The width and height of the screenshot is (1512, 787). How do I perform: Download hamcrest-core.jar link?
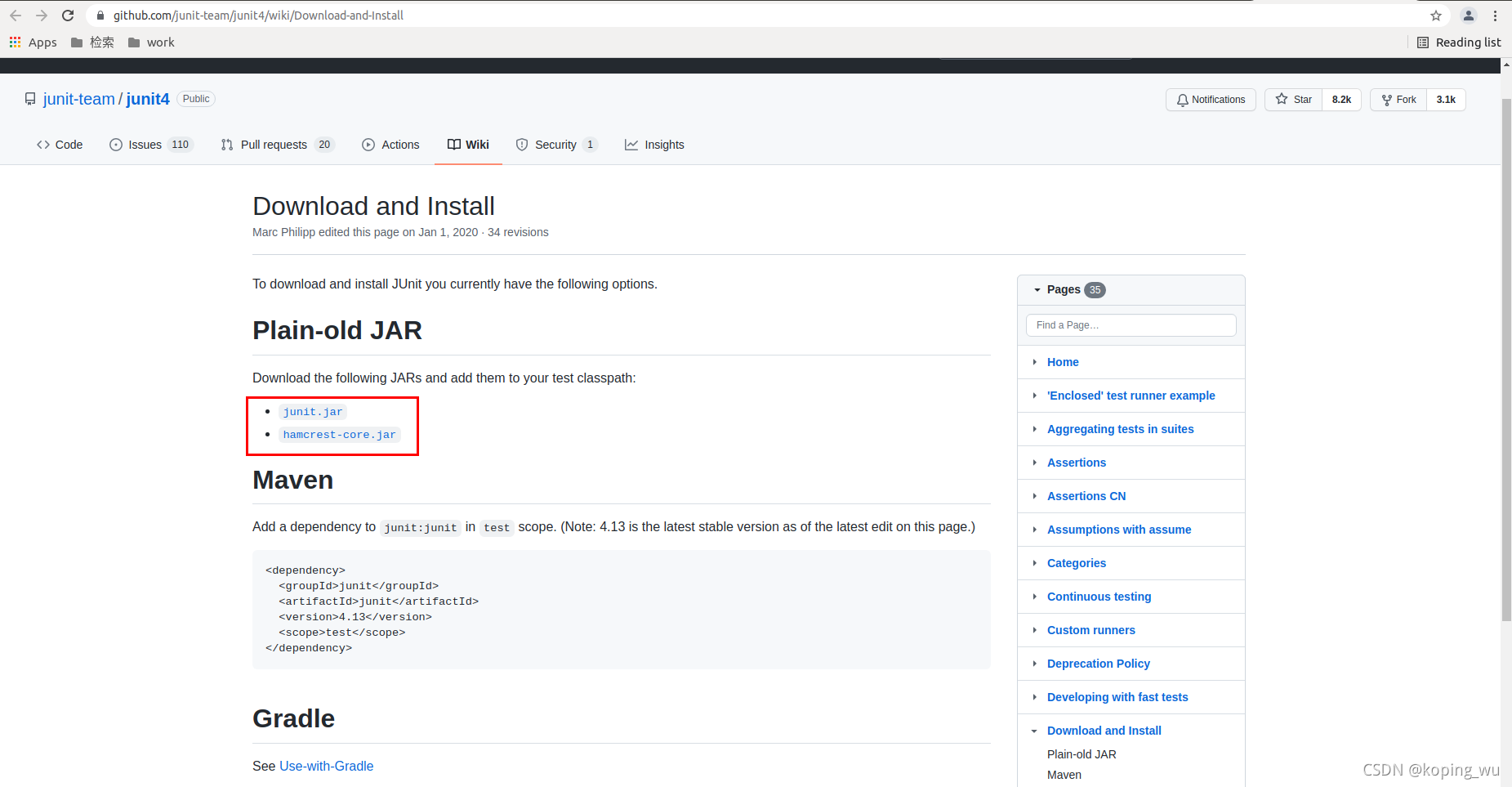tap(340, 435)
